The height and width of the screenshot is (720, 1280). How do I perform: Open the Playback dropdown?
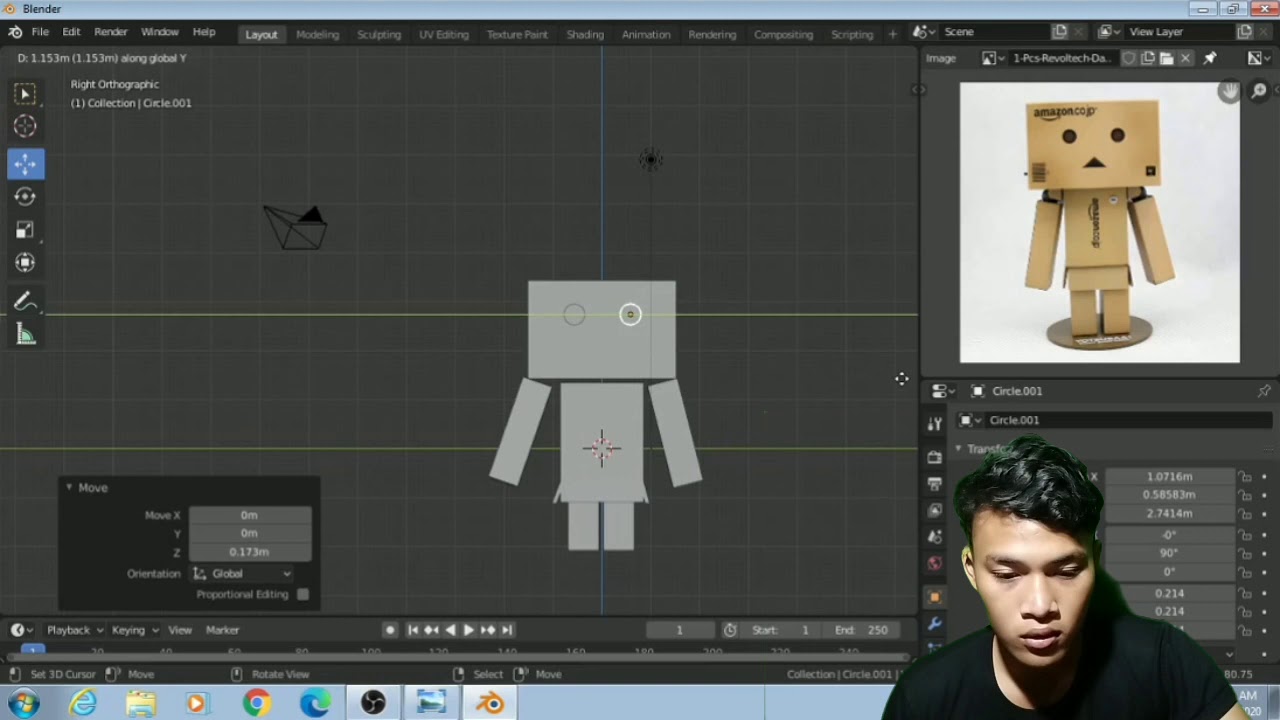(76, 630)
